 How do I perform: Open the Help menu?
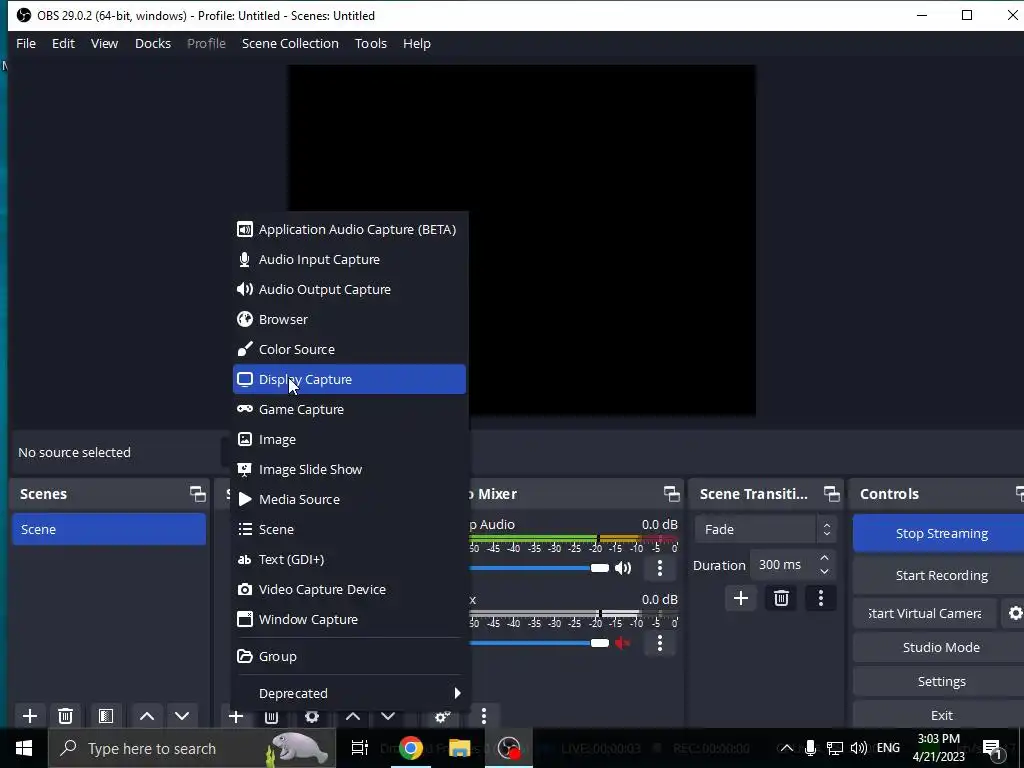coord(417,44)
